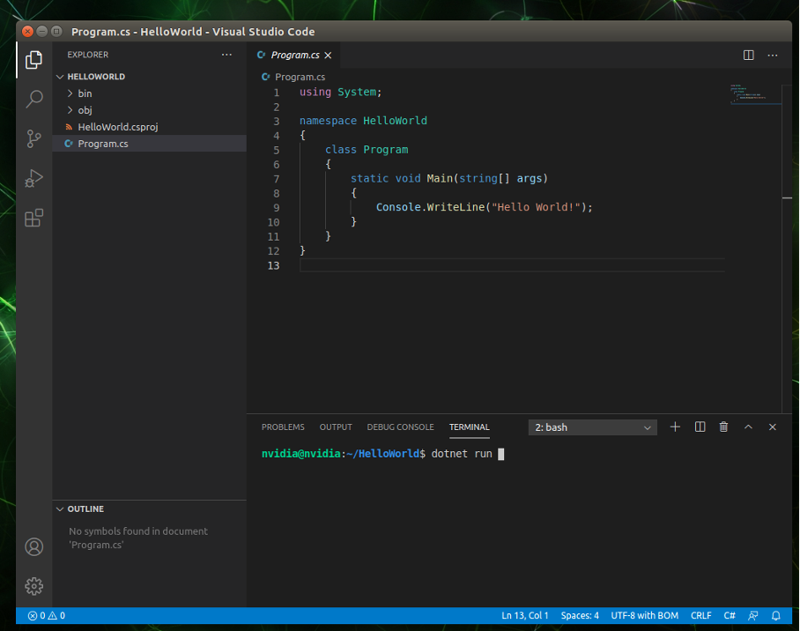Image resolution: width=800 pixels, height=631 pixels.
Task: Select Program.cs in the explorer tree
Action: [x=149, y=143]
